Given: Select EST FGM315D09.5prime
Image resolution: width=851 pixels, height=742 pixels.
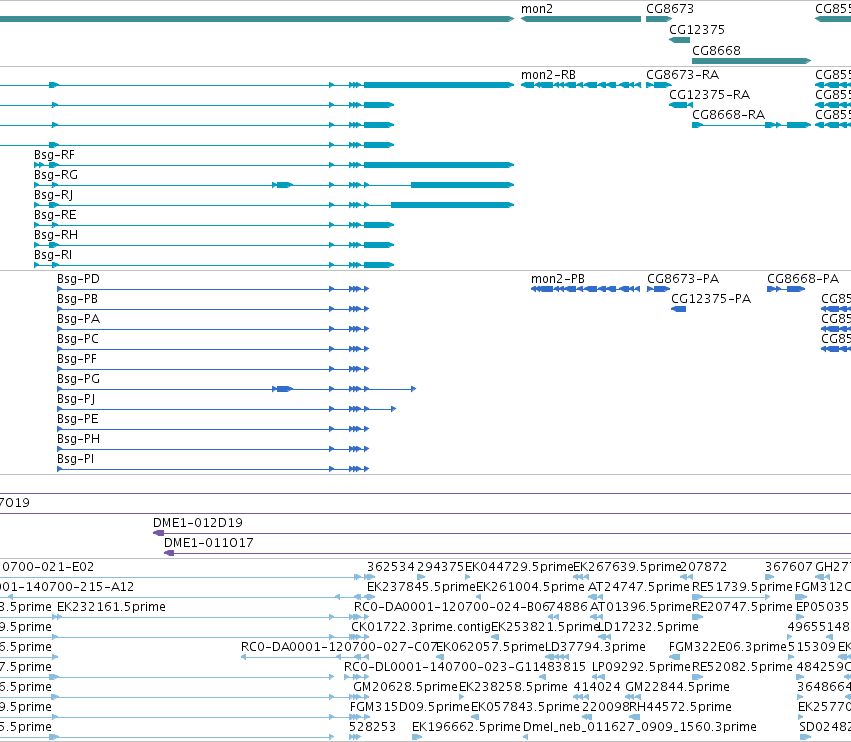Looking at the screenshot, I should point(409,707).
